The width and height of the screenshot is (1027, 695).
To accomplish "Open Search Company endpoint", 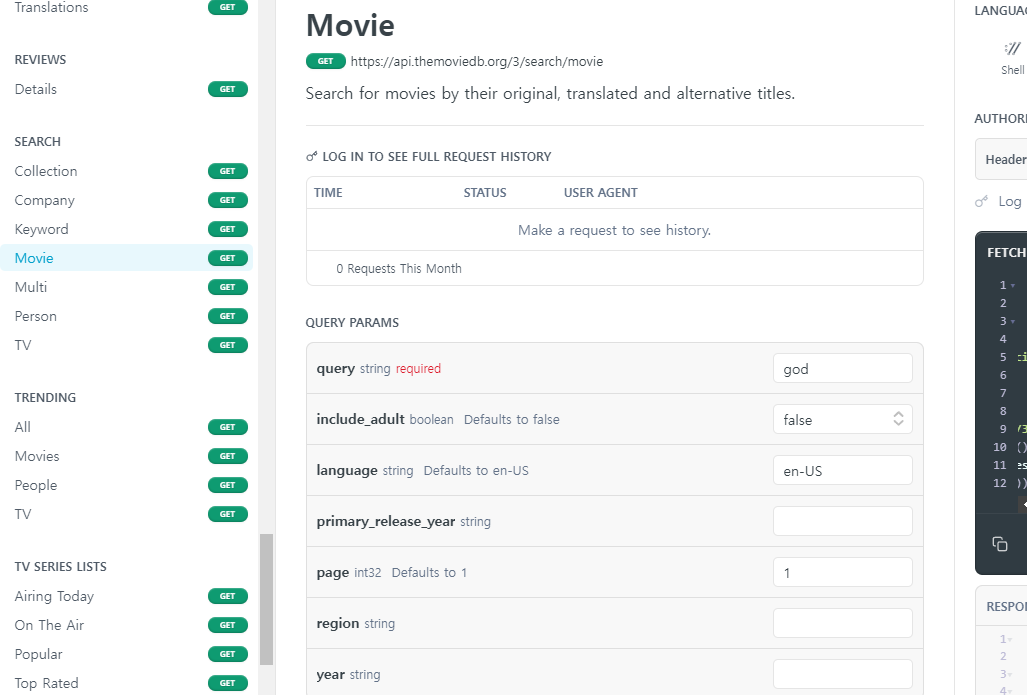I will tap(126, 200).
